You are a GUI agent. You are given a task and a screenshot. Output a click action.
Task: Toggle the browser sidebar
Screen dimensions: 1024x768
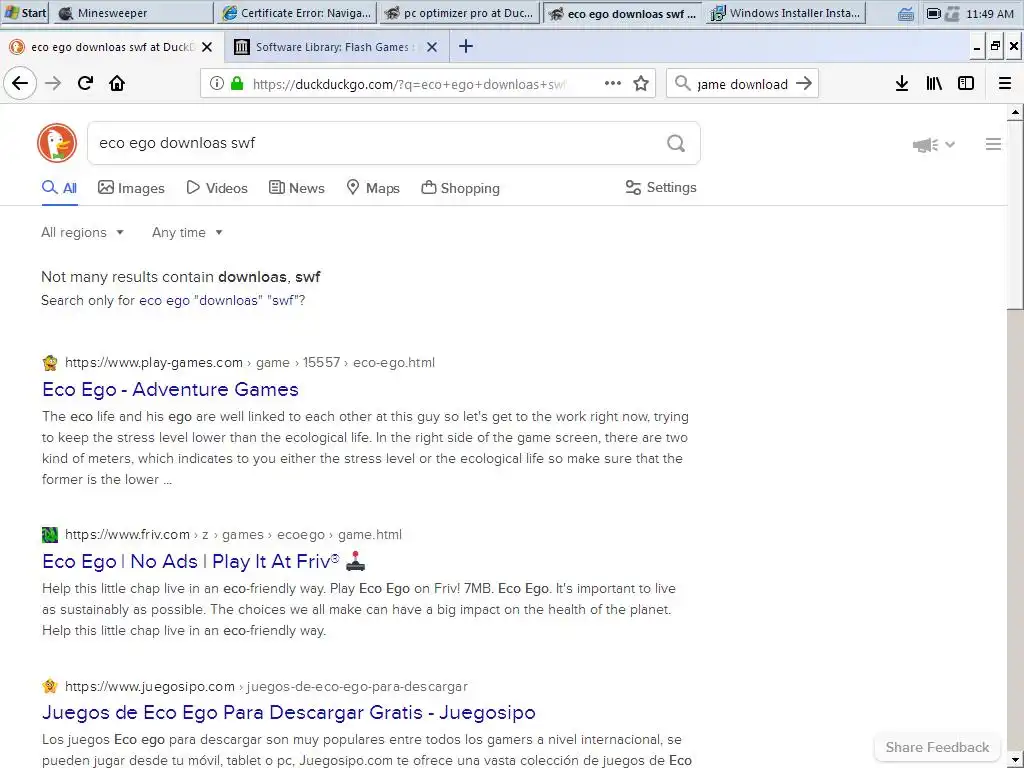click(966, 83)
